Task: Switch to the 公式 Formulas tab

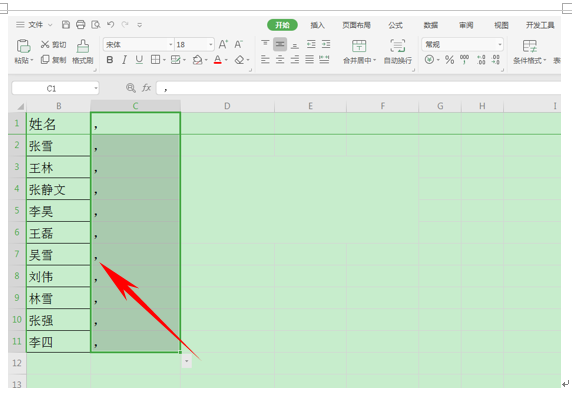Action: pyautogui.click(x=395, y=25)
